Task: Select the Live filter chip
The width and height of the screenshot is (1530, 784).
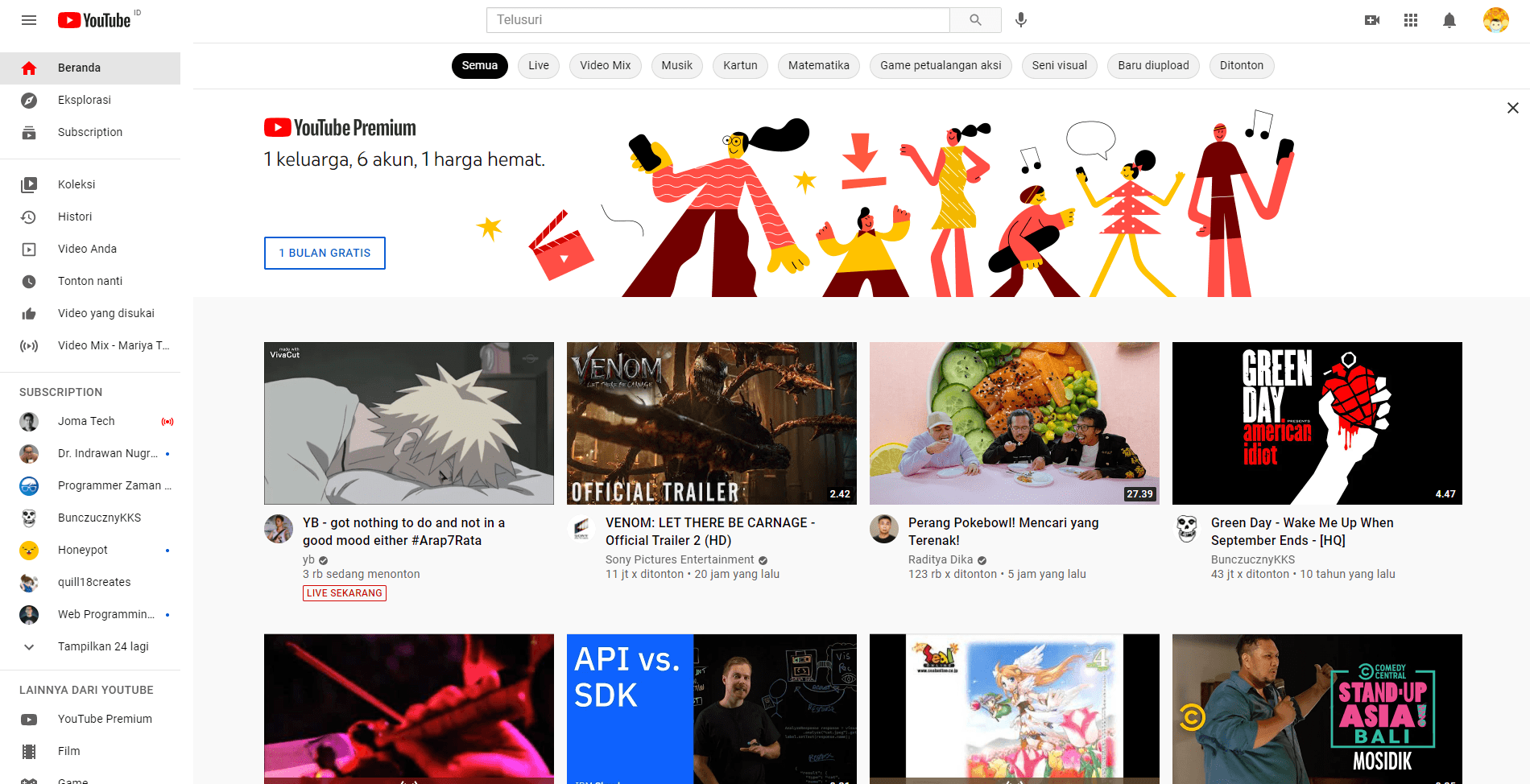Action: click(x=539, y=66)
